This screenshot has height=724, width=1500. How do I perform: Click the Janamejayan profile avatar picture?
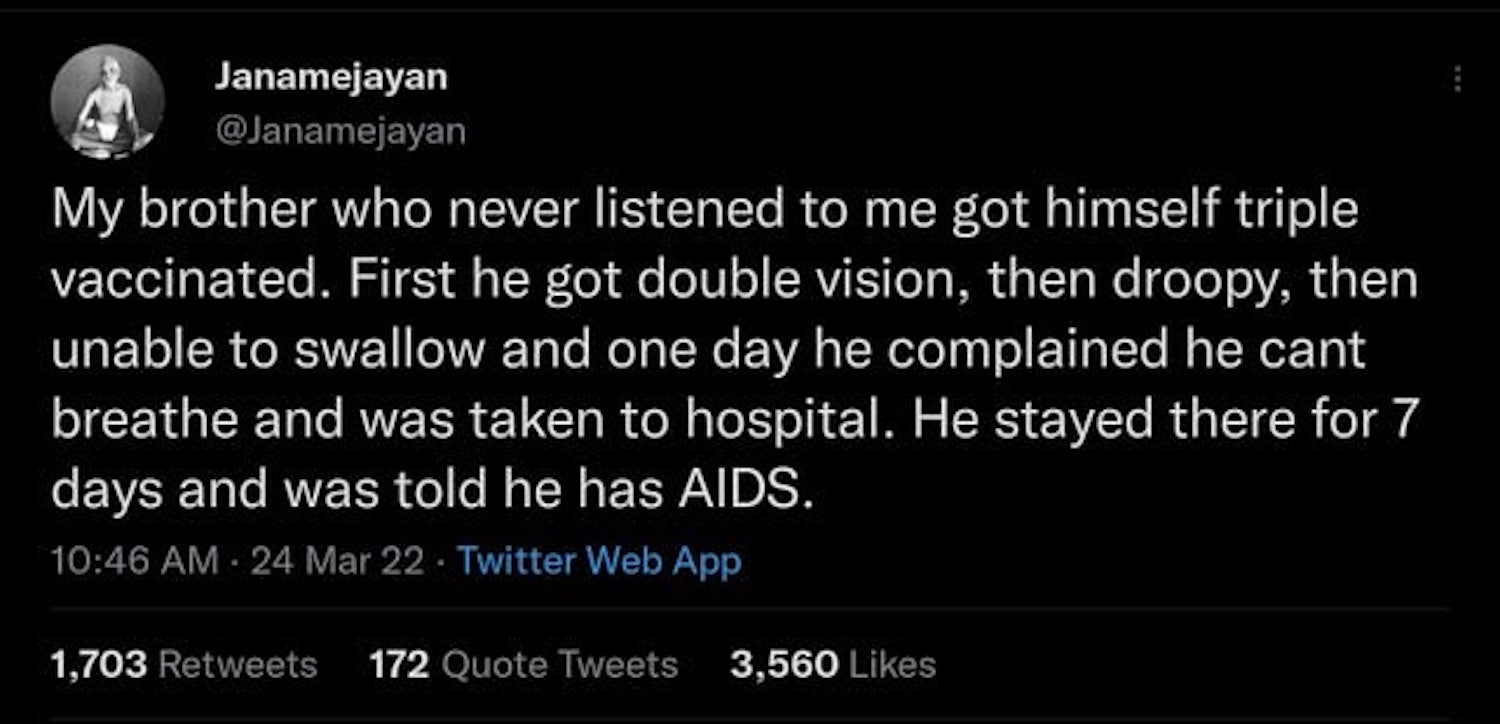(x=107, y=101)
